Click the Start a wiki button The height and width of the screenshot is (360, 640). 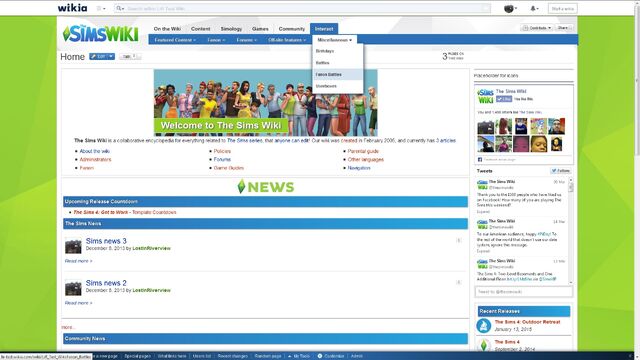point(562,8)
